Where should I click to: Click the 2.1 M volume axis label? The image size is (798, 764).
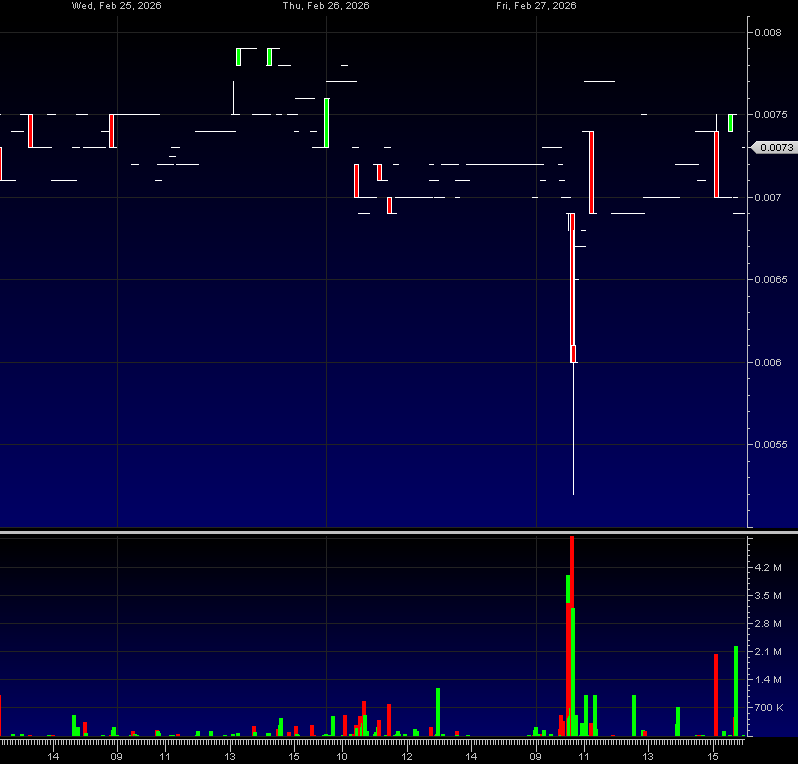[768, 652]
